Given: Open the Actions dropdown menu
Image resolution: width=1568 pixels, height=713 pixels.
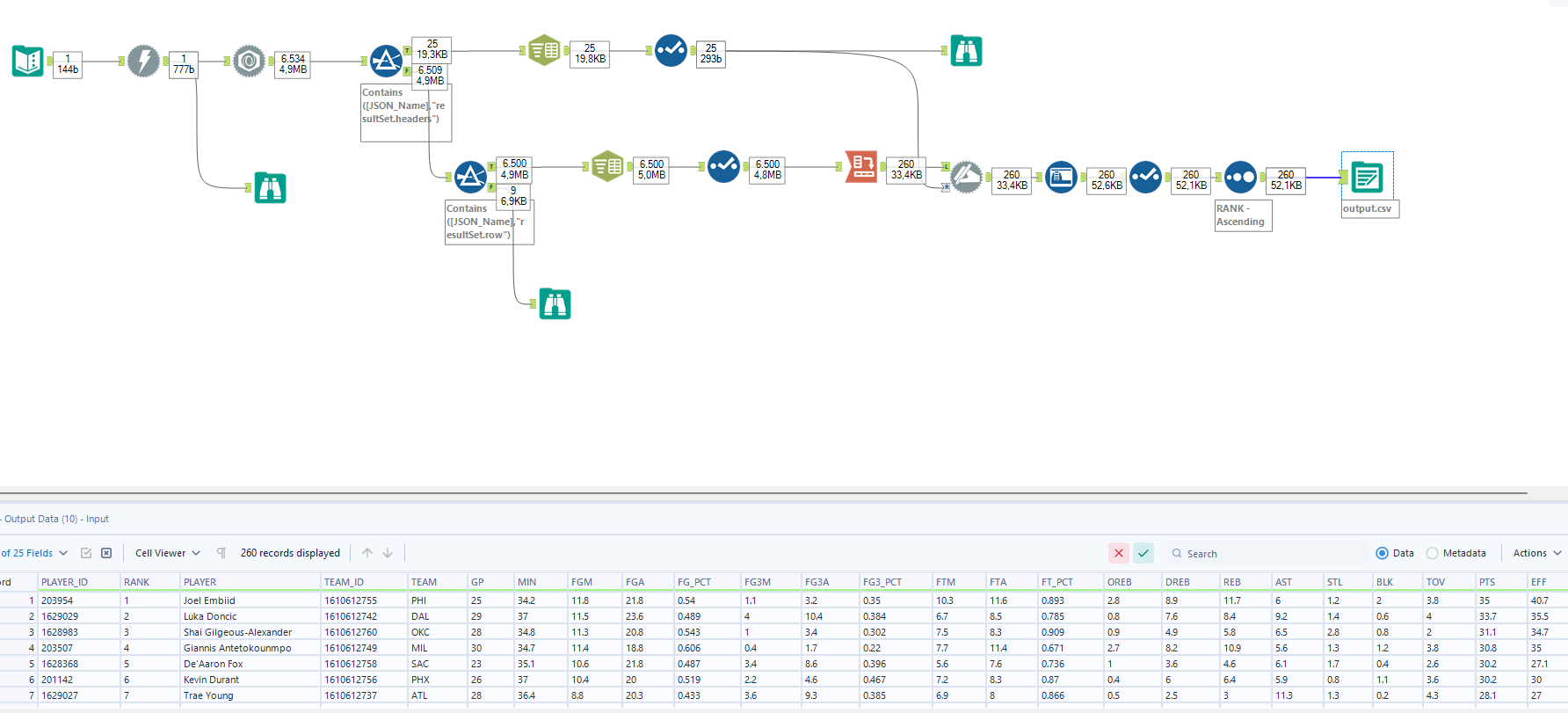Looking at the screenshot, I should [x=1536, y=553].
